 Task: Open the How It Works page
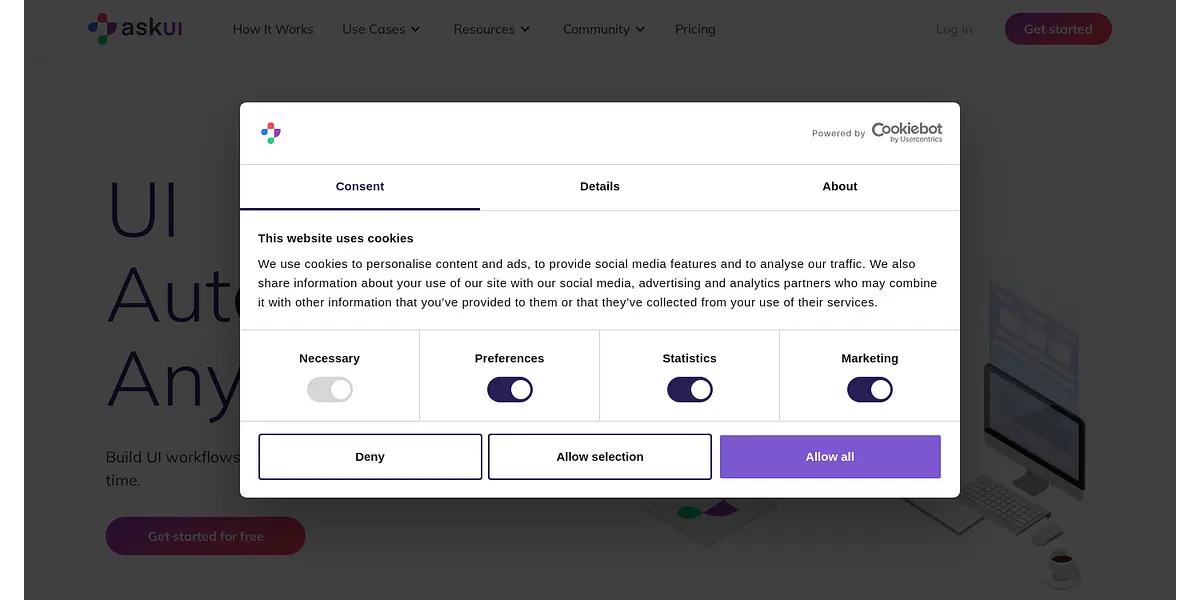point(273,30)
